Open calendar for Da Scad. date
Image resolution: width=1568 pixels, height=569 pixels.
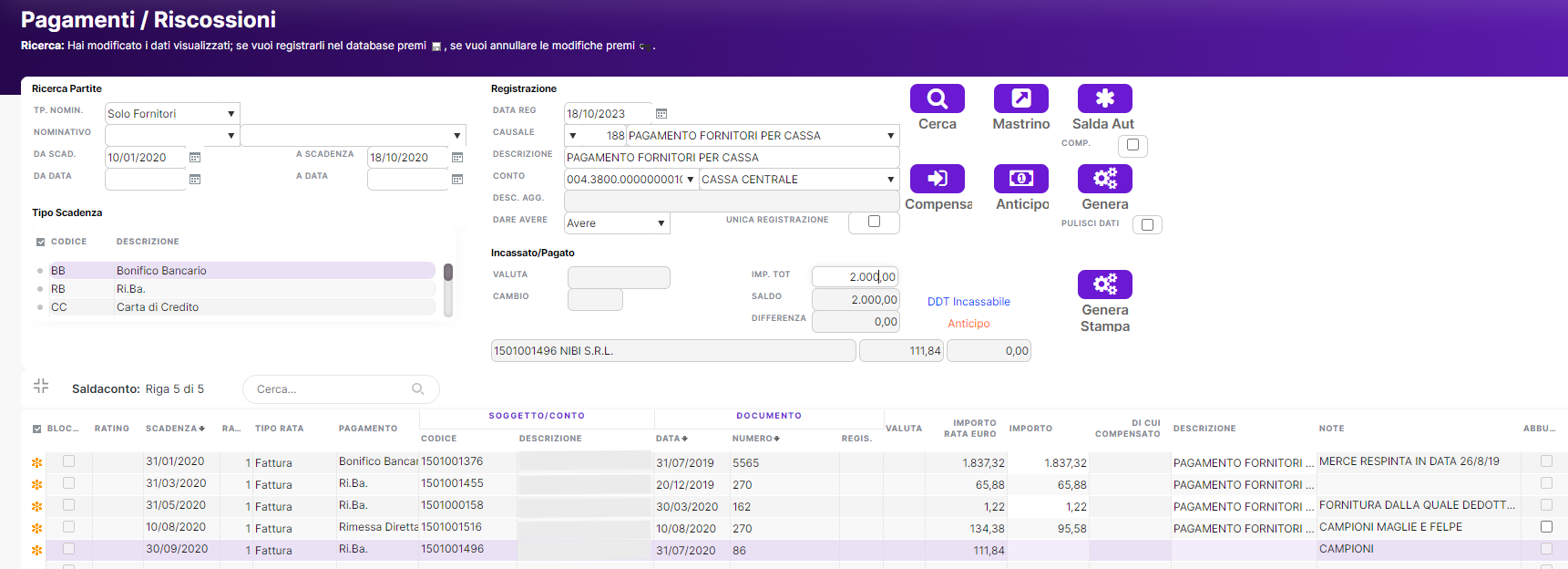195,158
